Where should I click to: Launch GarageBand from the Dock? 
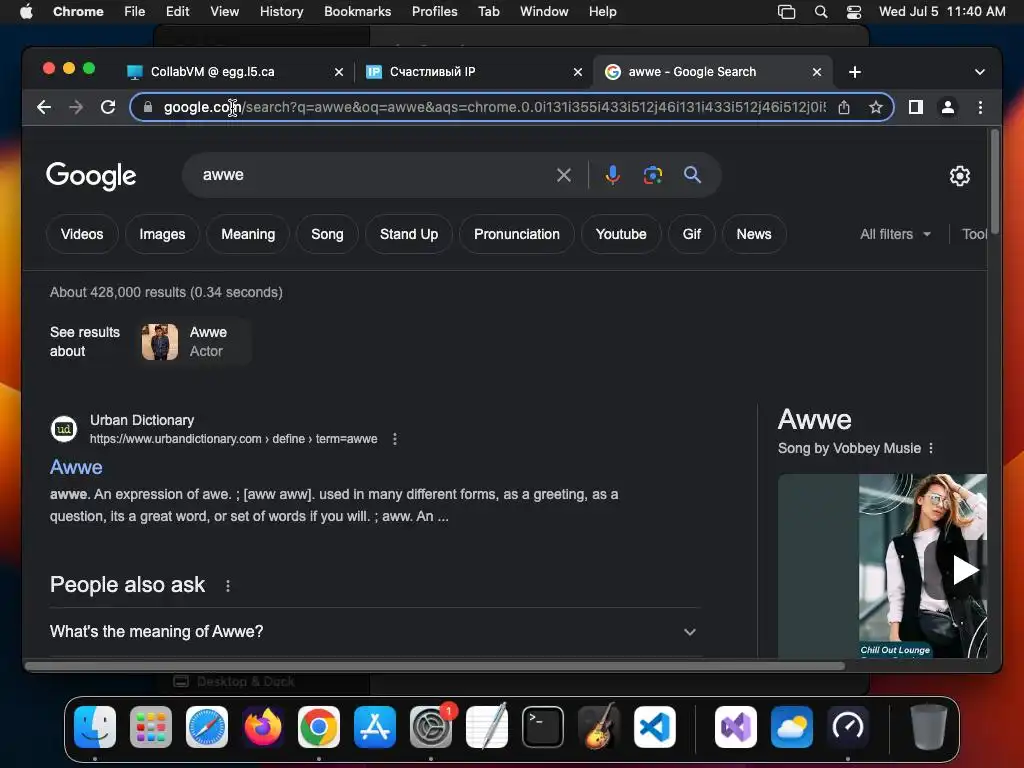click(x=599, y=726)
